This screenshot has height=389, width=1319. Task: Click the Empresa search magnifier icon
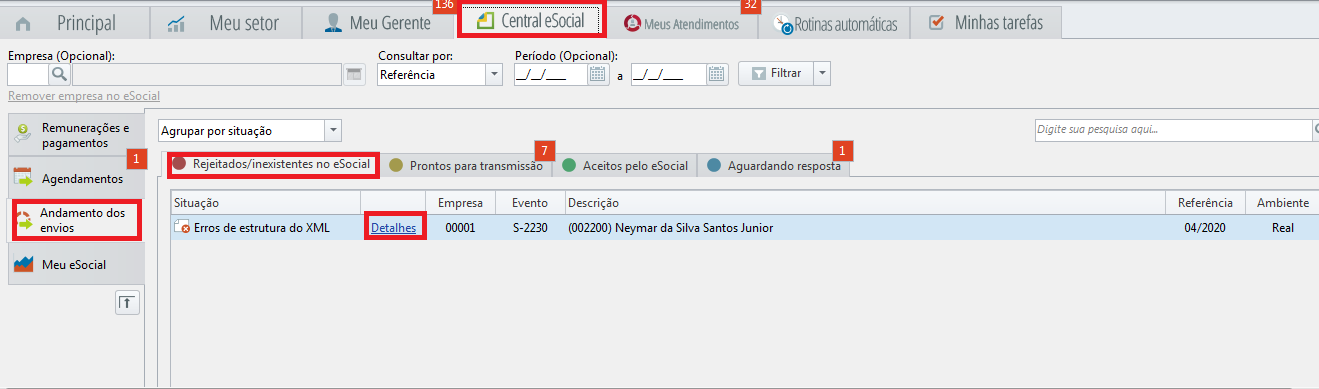pyautogui.click(x=59, y=74)
